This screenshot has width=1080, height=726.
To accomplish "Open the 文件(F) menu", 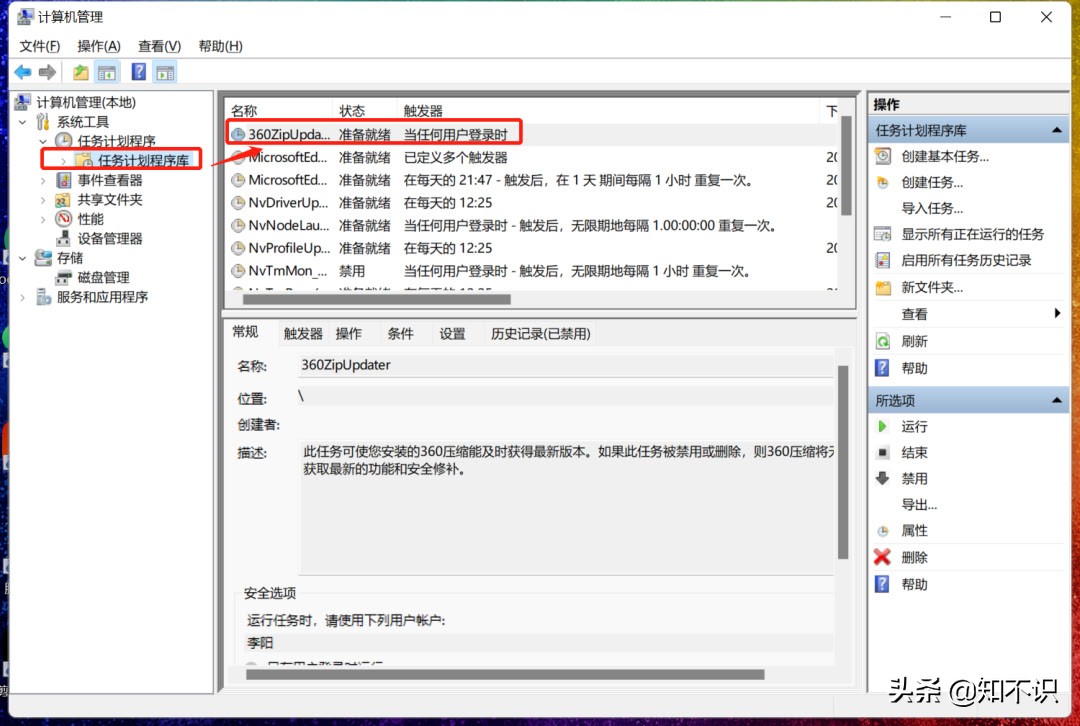I will 39,46.
